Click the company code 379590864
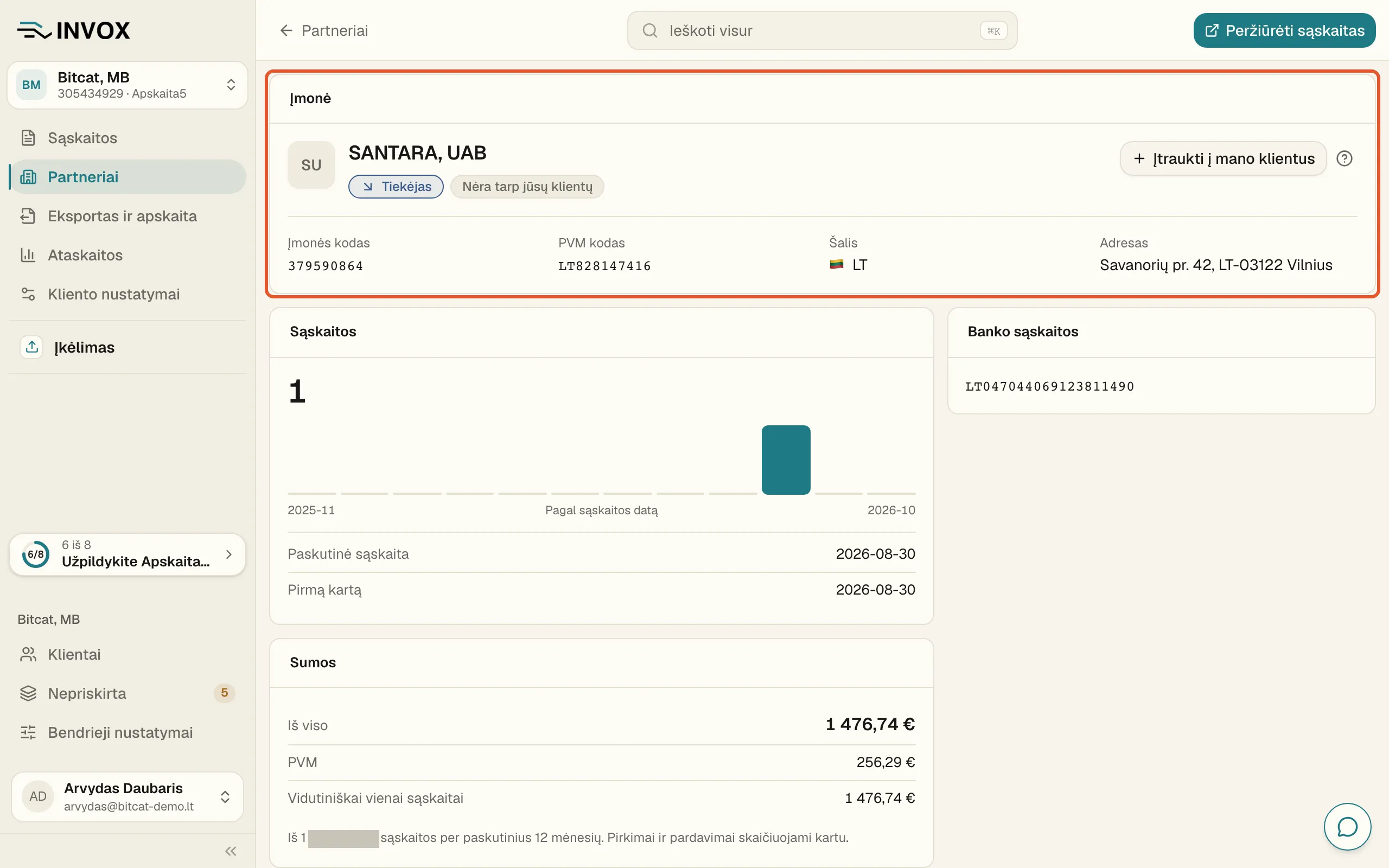Viewport: 1389px width, 868px height. (326, 266)
